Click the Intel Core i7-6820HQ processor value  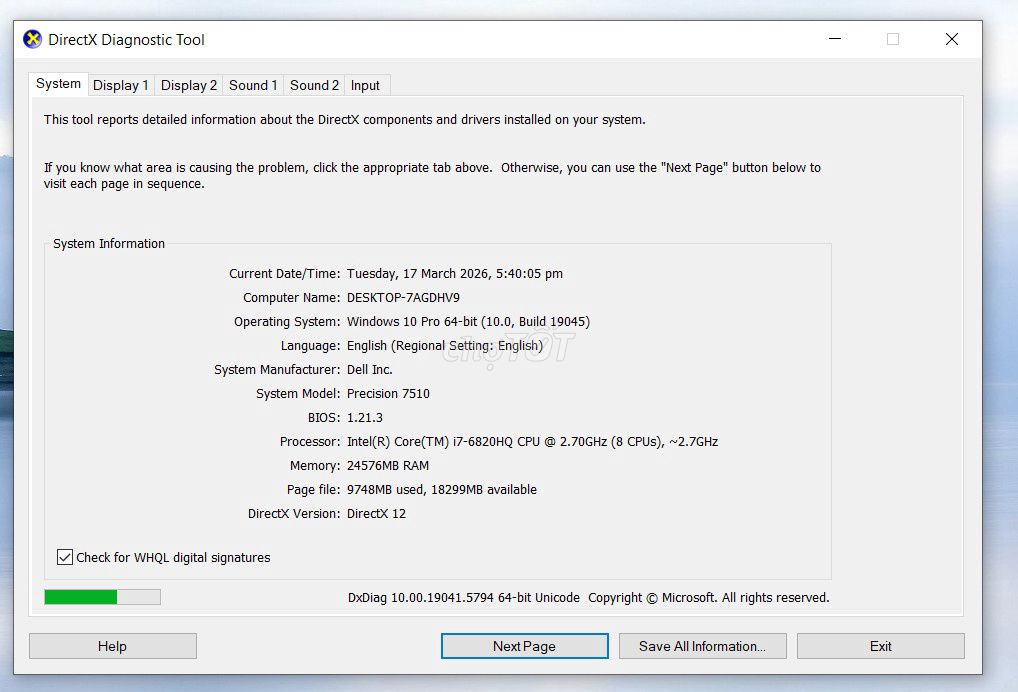tap(532, 442)
